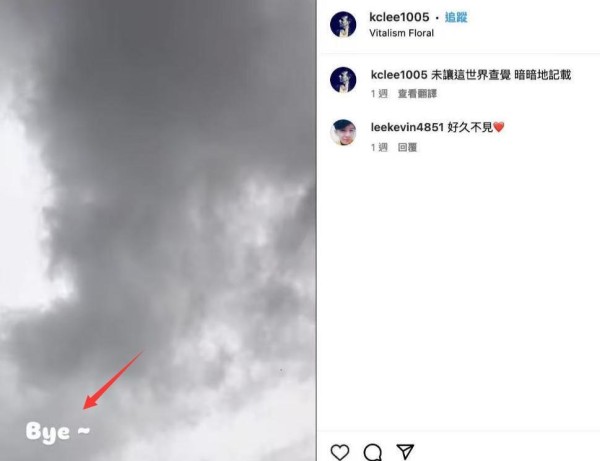Open comments with the speech bubble icon
Viewport: 600px width, 461px height.
pyautogui.click(x=373, y=452)
